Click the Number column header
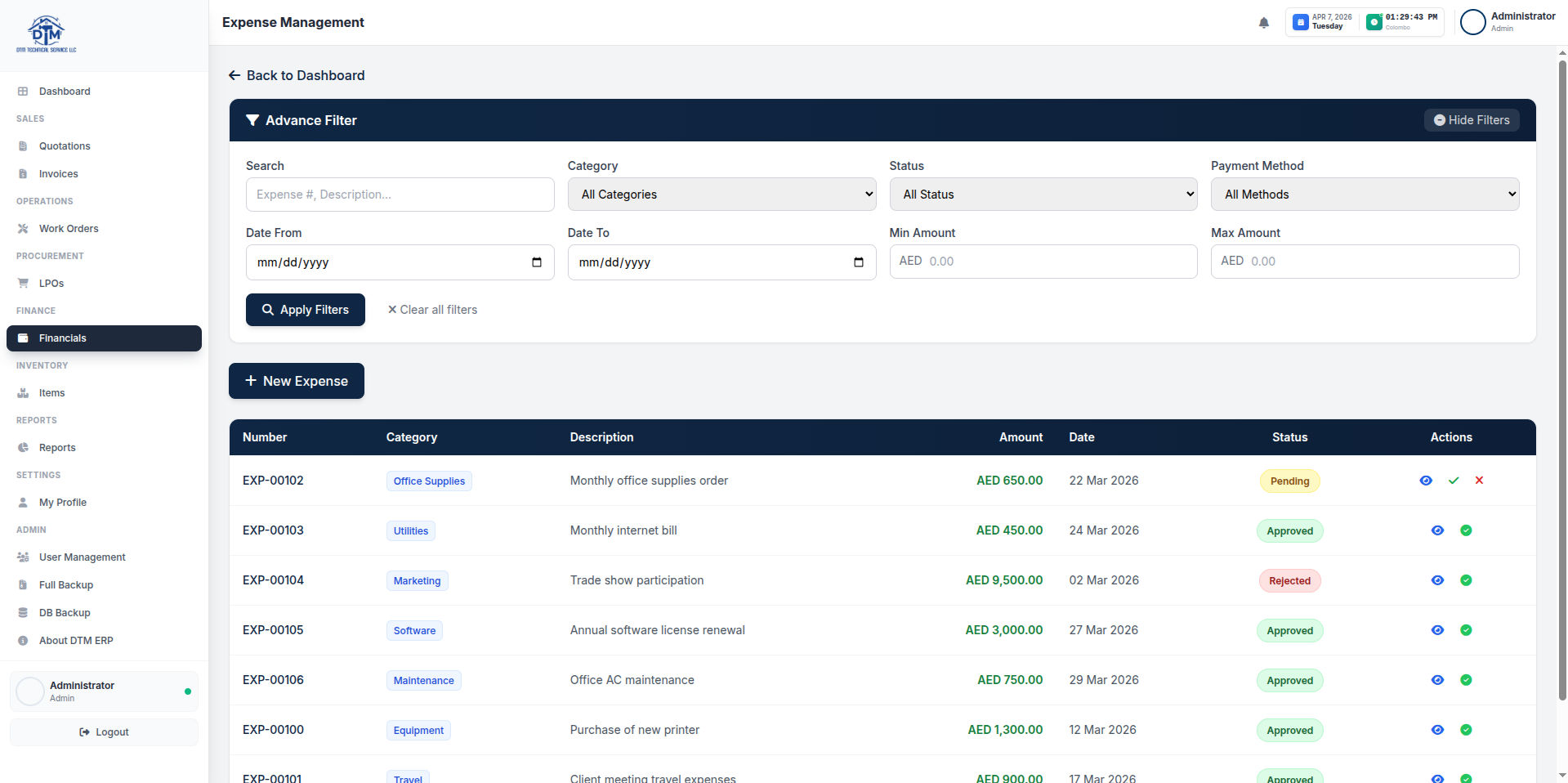1568x783 pixels. [x=265, y=437]
